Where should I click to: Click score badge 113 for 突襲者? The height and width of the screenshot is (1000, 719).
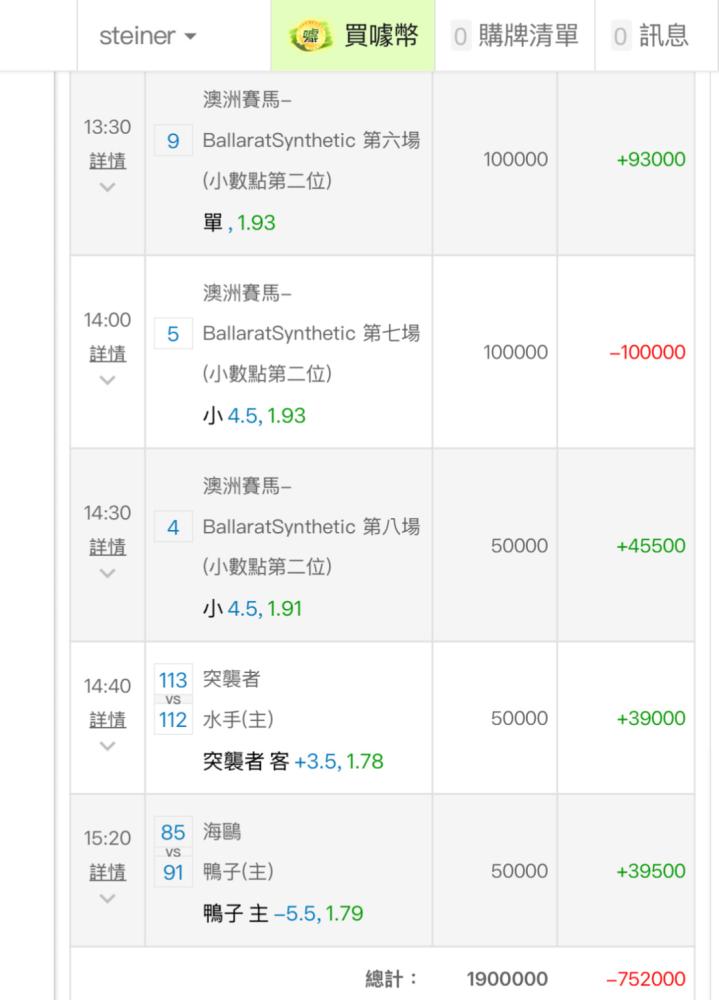(173, 680)
